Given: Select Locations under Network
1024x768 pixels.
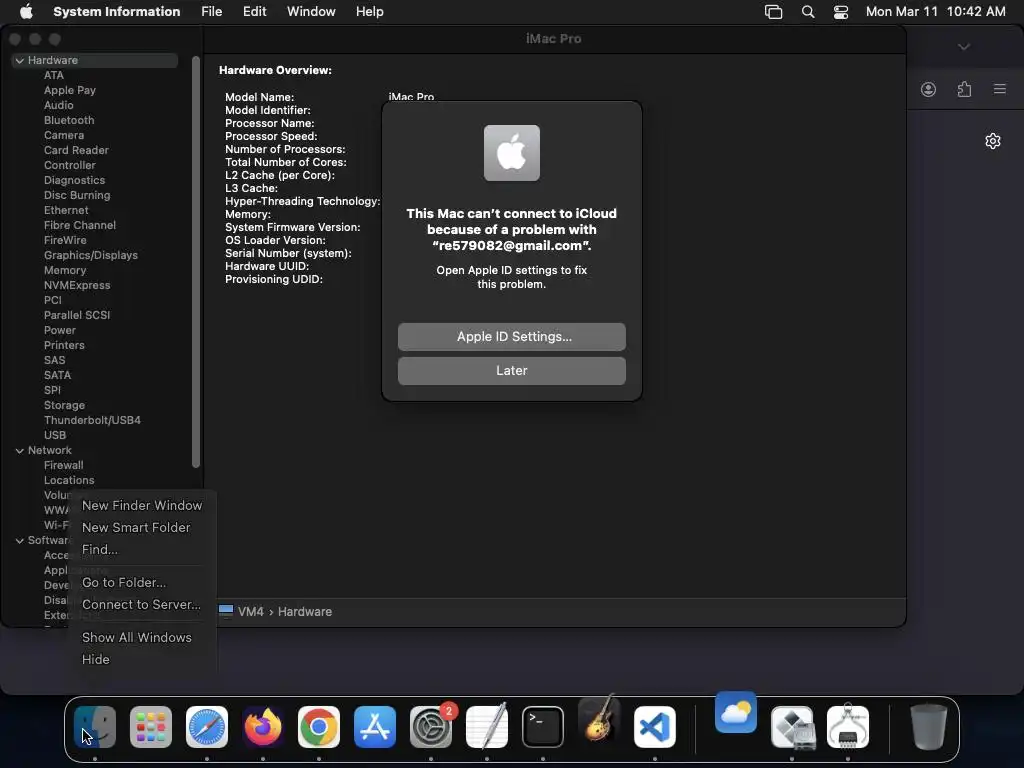Looking at the screenshot, I should [69, 481].
